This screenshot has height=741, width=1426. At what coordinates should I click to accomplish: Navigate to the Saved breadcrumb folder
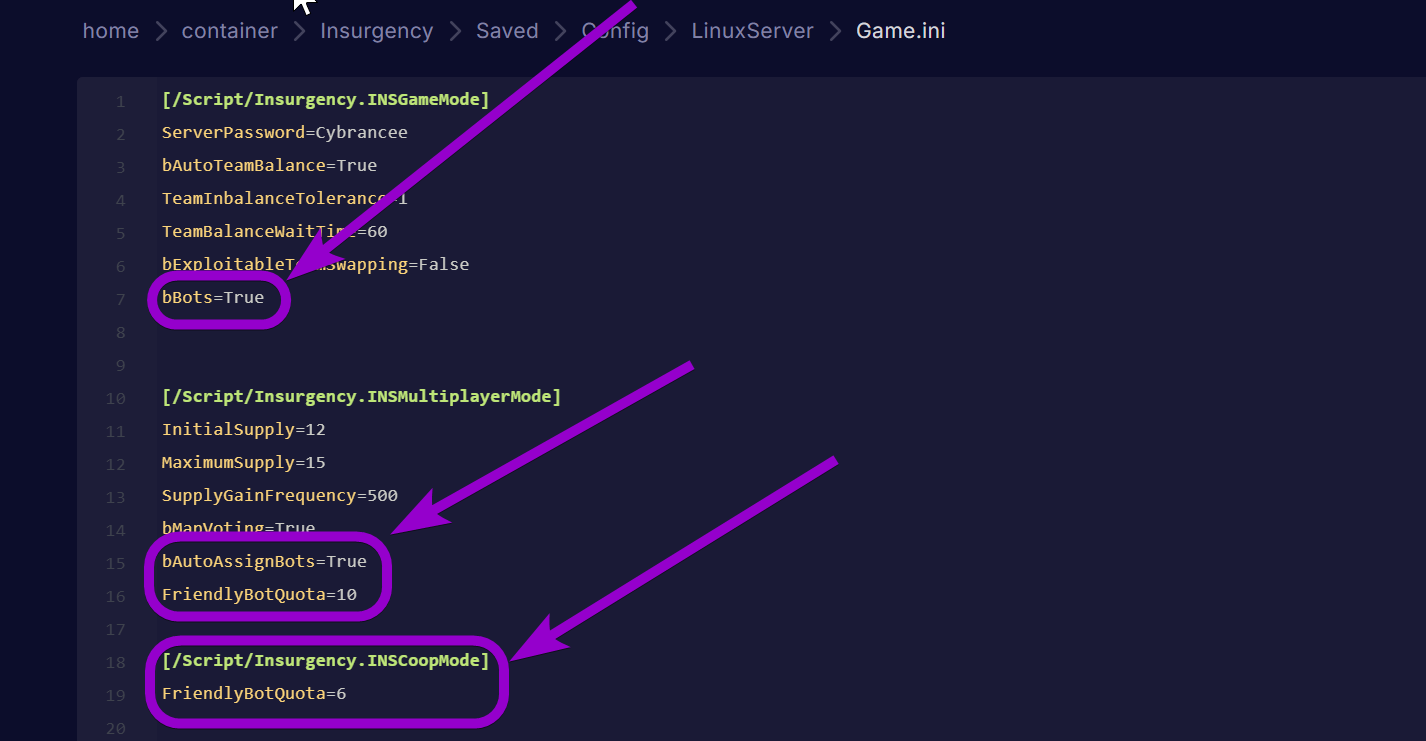(x=507, y=31)
